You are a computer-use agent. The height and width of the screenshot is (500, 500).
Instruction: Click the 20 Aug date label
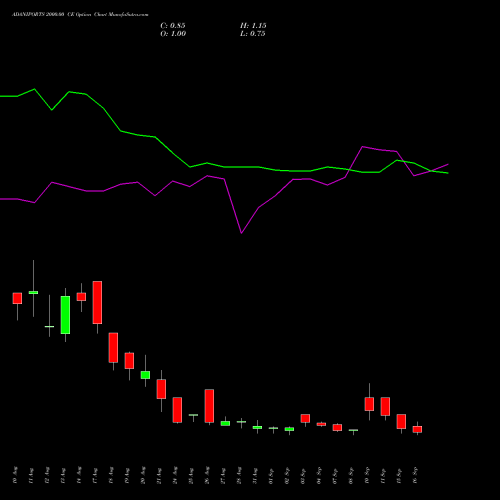coord(143,475)
